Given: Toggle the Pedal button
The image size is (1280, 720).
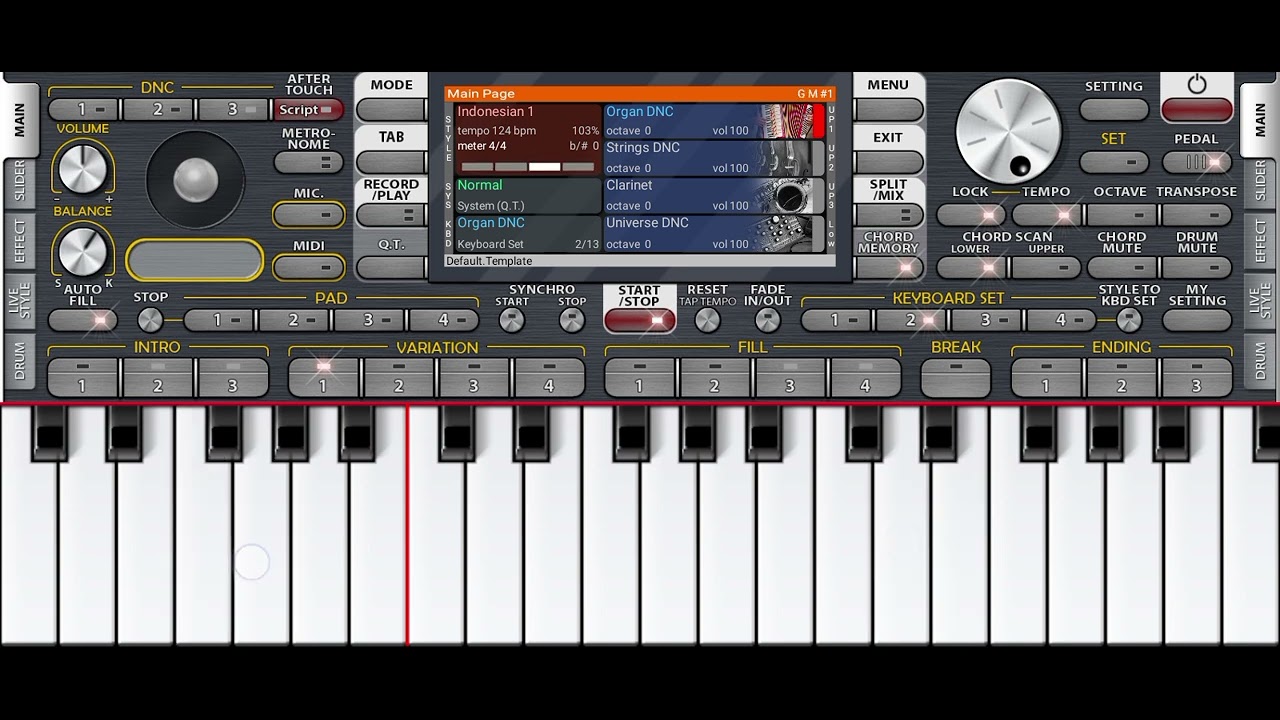Looking at the screenshot, I should pos(1197,162).
